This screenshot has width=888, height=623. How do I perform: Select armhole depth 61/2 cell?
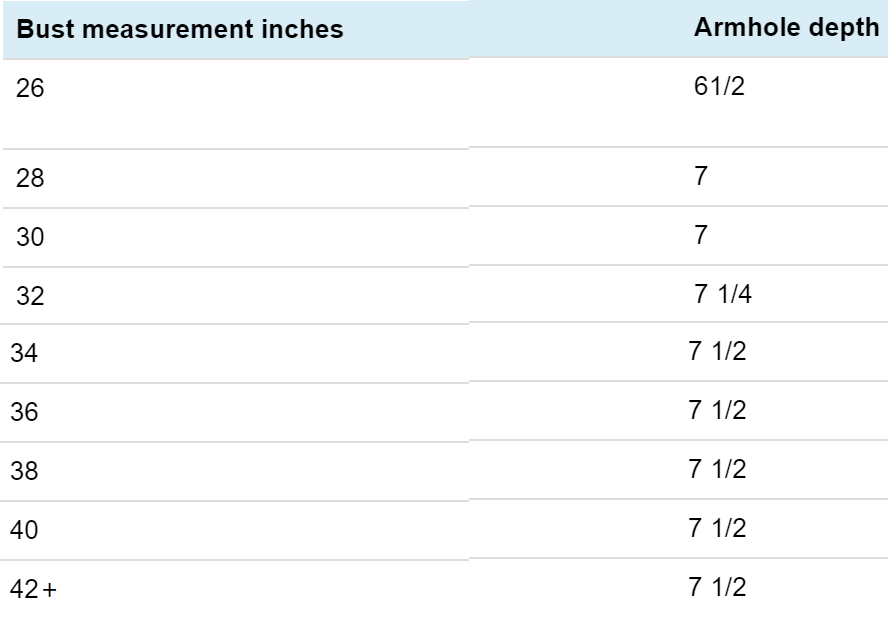[x=718, y=87]
